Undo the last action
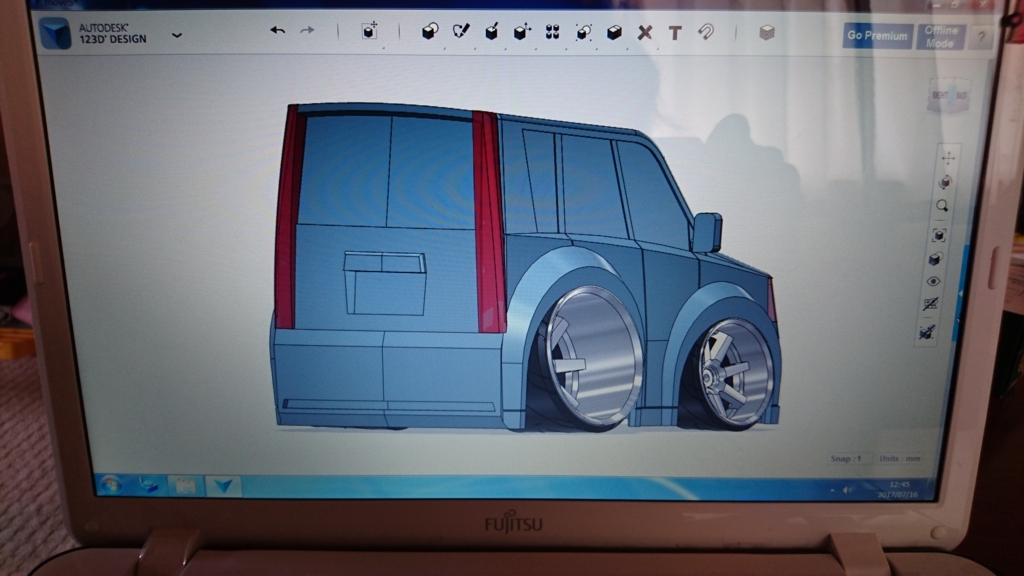 click(x=278, y=31)
